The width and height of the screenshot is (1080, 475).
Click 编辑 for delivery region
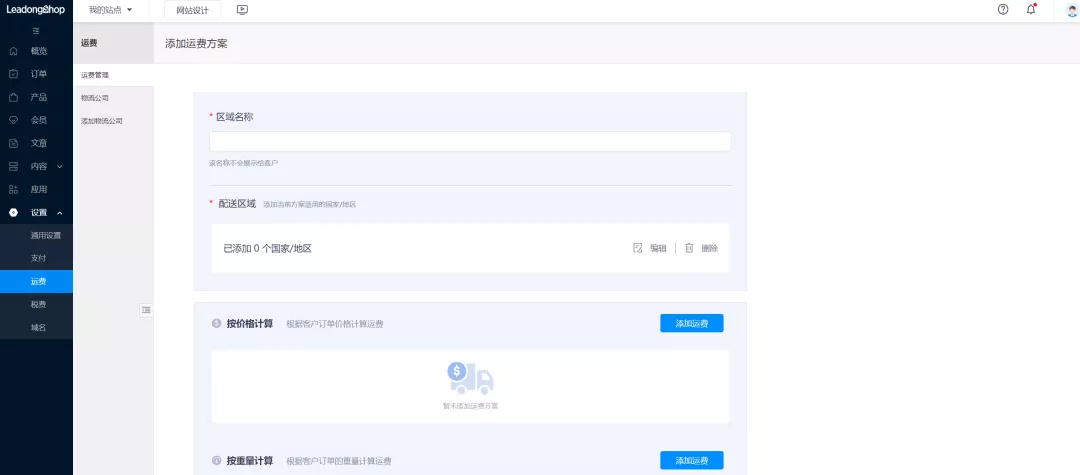(x=658, y=249)
